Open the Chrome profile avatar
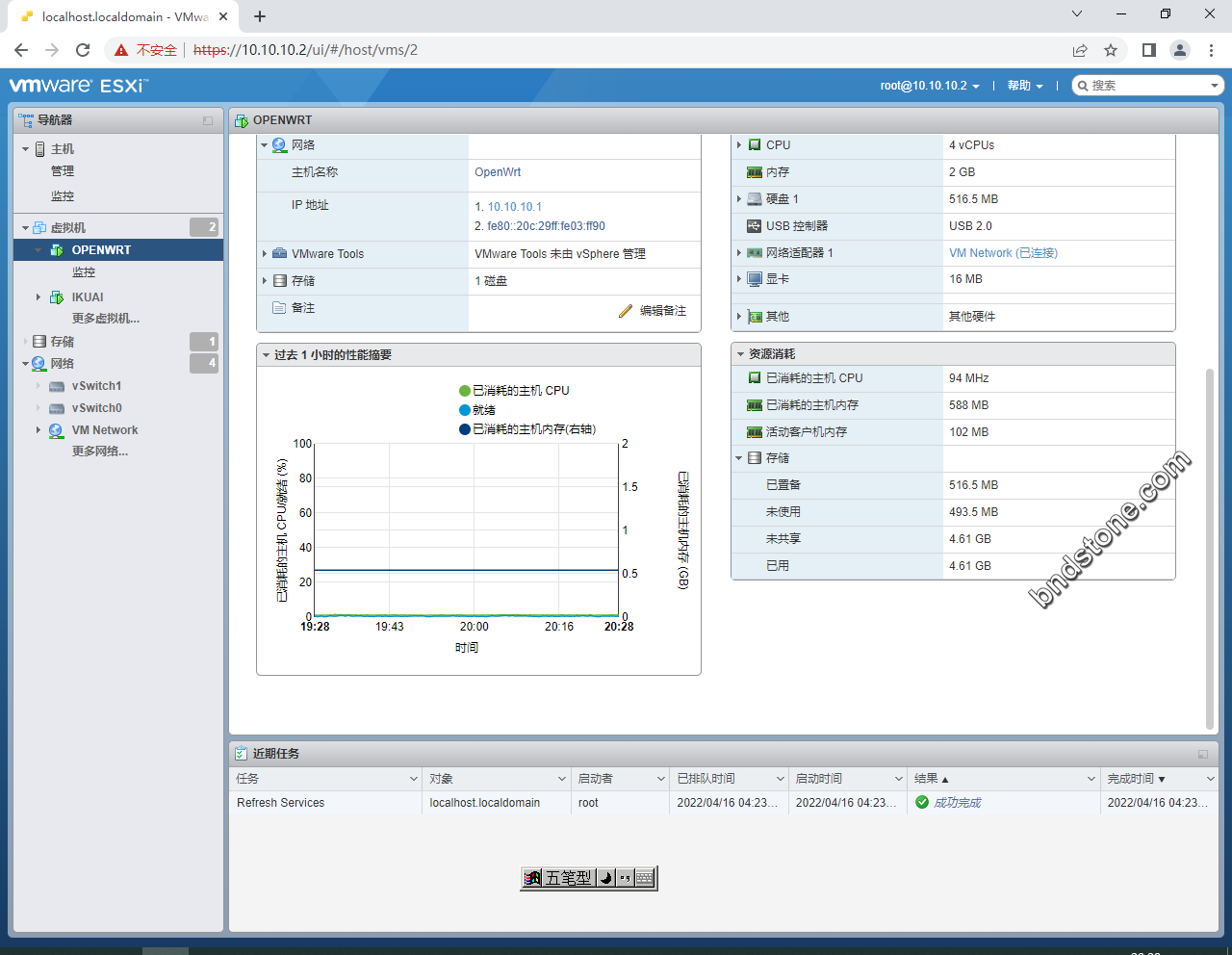Screen dimensions: 1232x955 [1179, 50]
